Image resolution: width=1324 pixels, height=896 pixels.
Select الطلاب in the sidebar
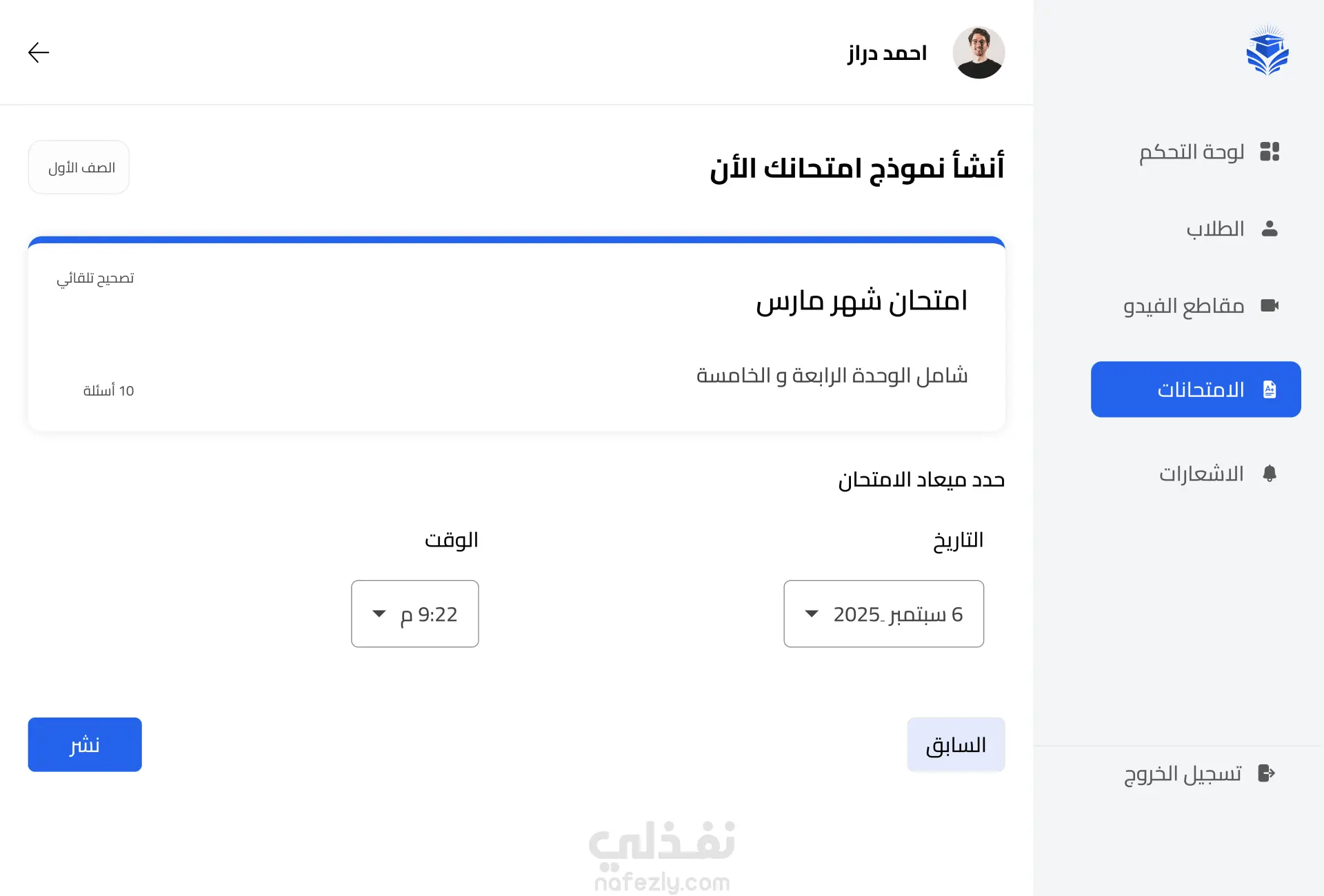coord(1232,229)
